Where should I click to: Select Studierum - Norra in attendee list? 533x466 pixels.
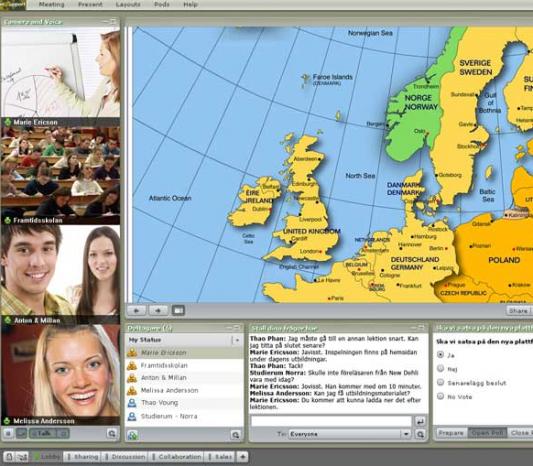click(x=185, y=416)
